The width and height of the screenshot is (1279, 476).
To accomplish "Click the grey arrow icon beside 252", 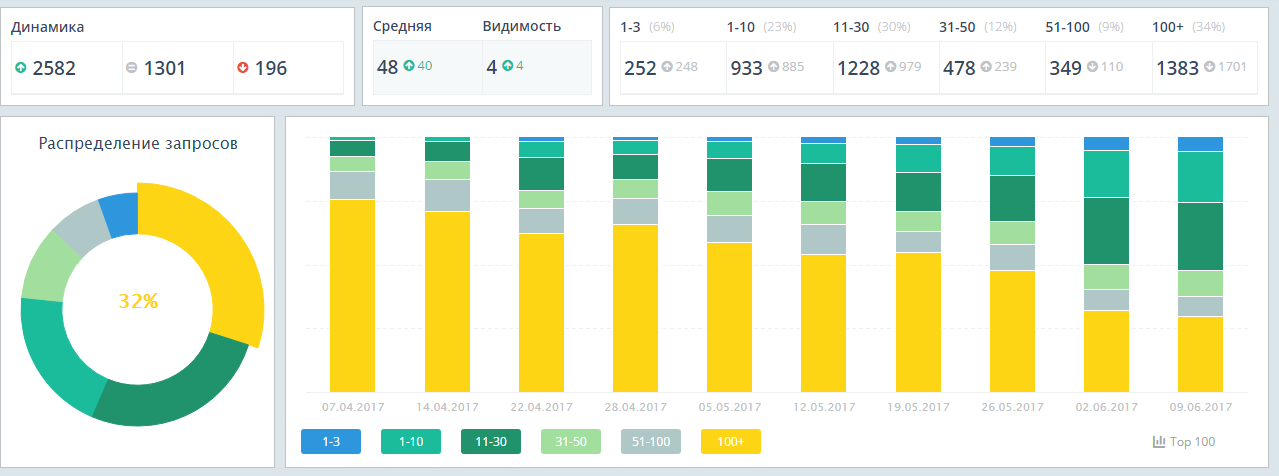I will point(666,68).
